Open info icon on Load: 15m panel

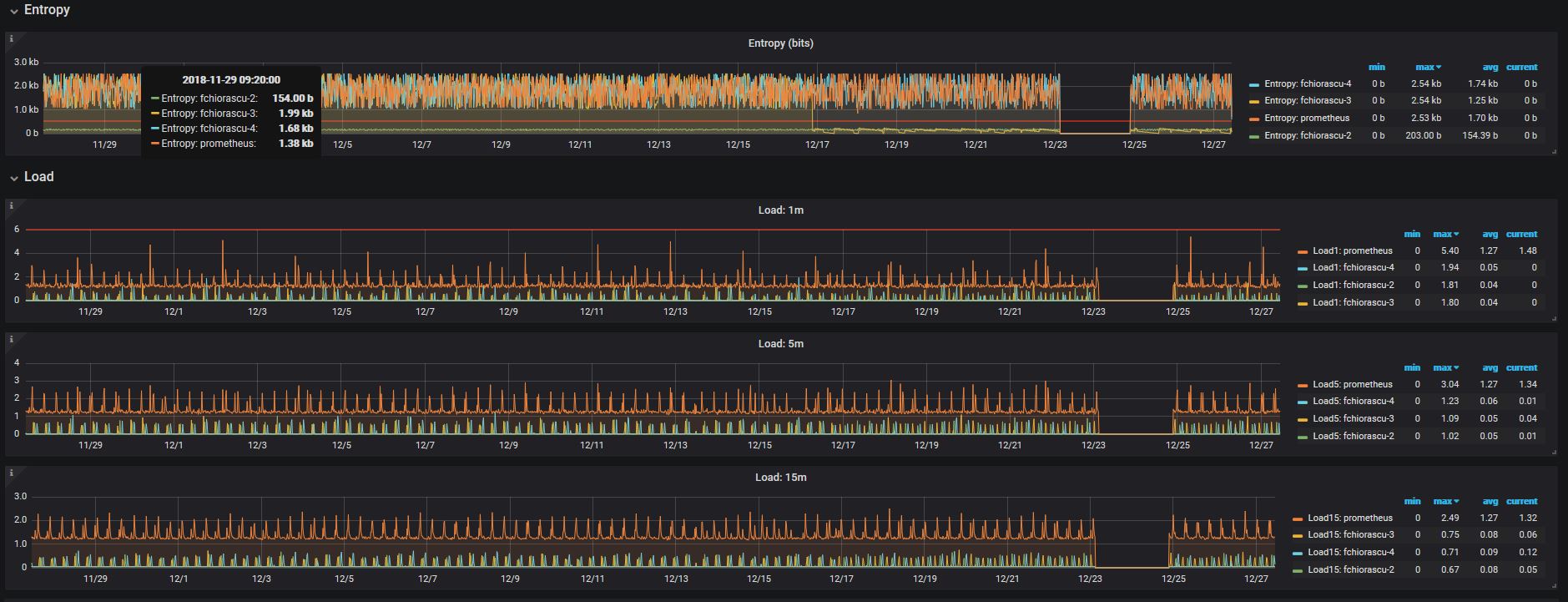pyautogui.click(x=12, y=473)
